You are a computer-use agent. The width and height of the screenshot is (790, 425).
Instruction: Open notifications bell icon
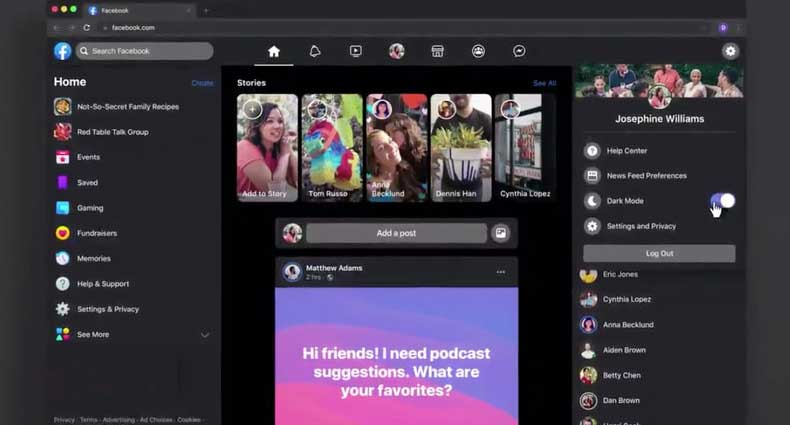pos(315,51)
